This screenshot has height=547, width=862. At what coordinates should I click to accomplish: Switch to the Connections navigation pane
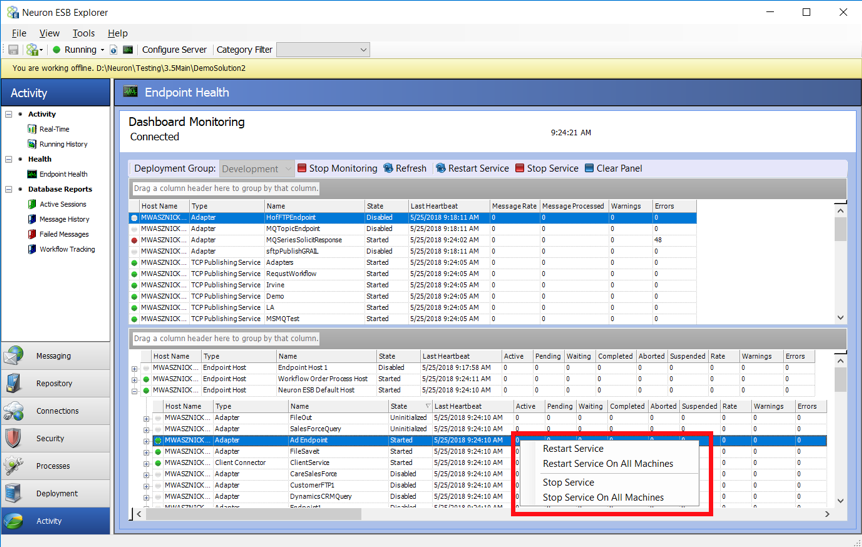click(x=56, y=411)
